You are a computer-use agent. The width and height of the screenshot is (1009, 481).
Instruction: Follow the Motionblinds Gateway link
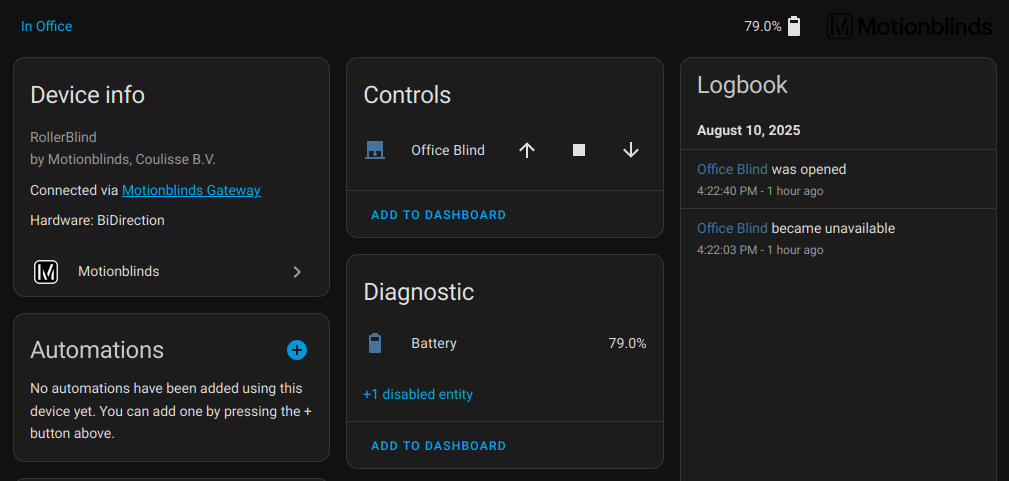(191, 191)
